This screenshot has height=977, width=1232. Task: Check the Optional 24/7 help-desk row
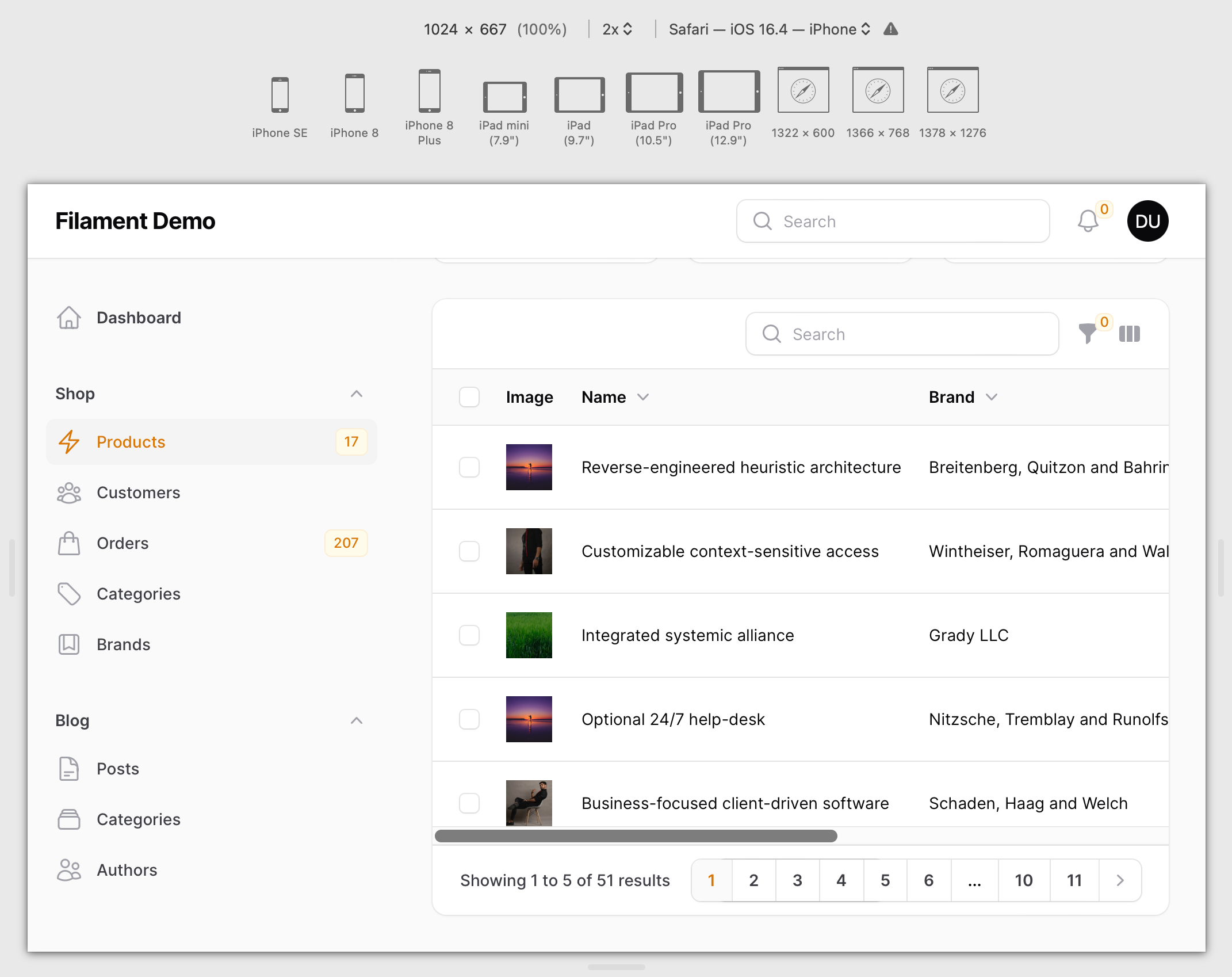tap(469, 719)
